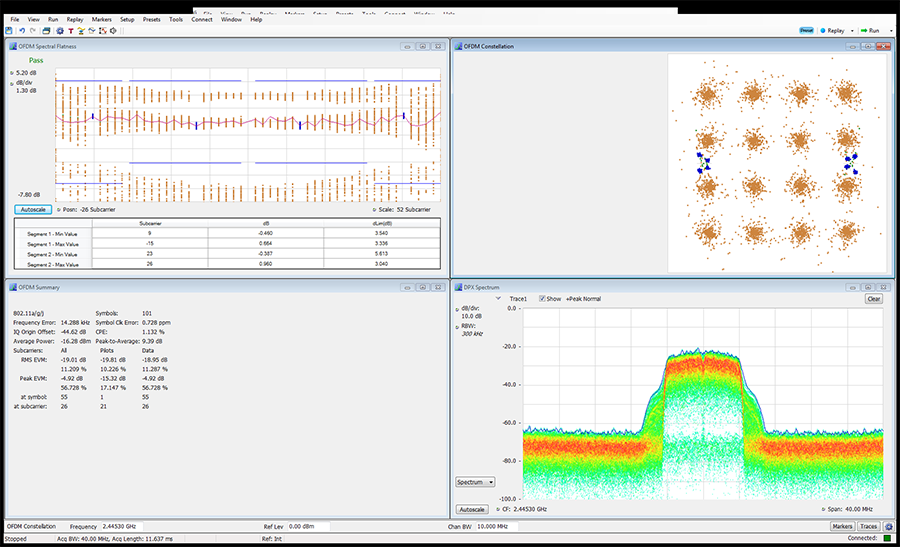The height and width of the screenshot is (547, 900).
Task: Open the blue gear Settings toolbar icon
Action: (59, 30)
